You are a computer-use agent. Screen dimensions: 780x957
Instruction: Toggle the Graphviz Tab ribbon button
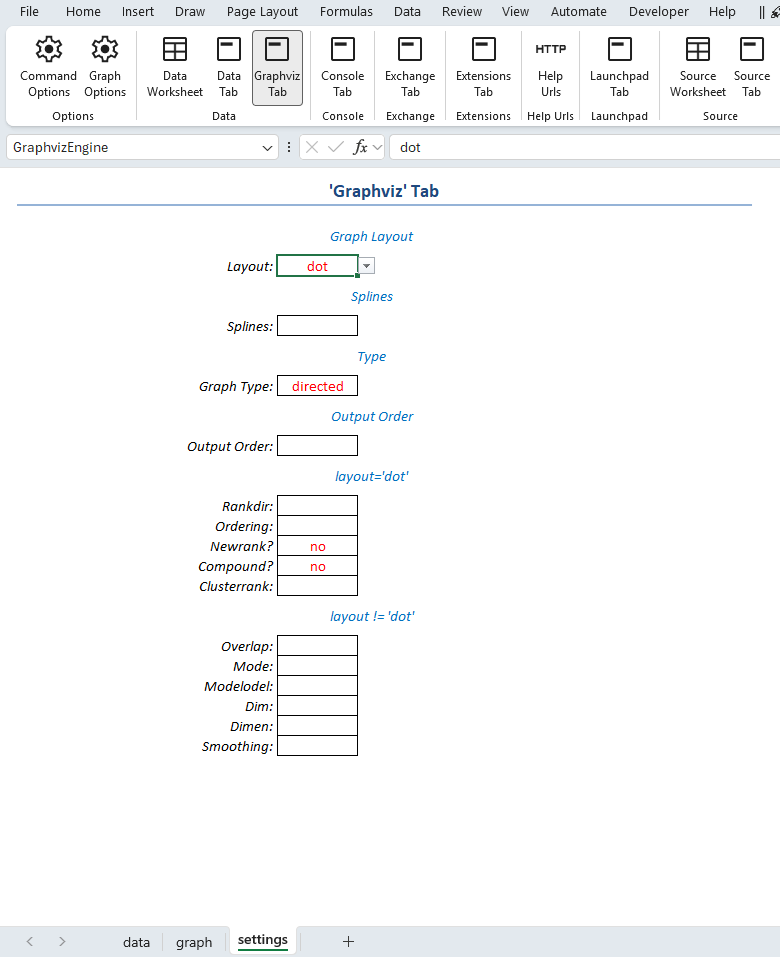point(277,68)
